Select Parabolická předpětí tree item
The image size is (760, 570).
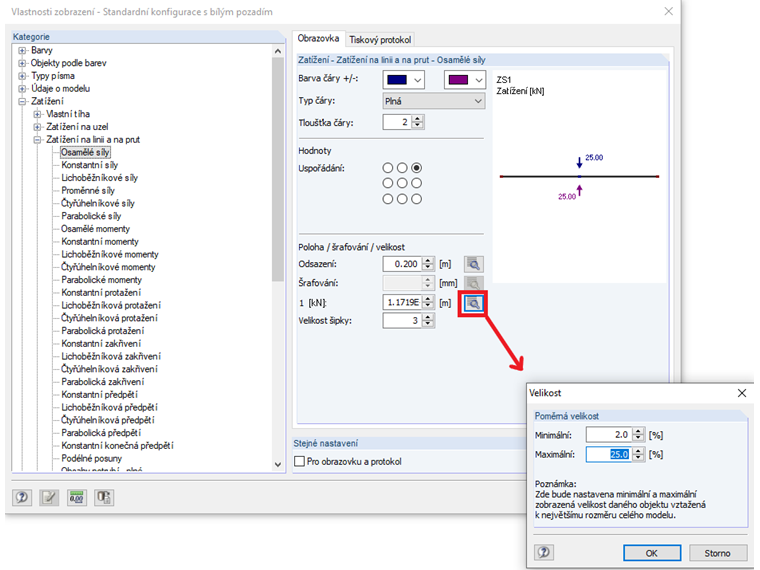pos(101,433)
